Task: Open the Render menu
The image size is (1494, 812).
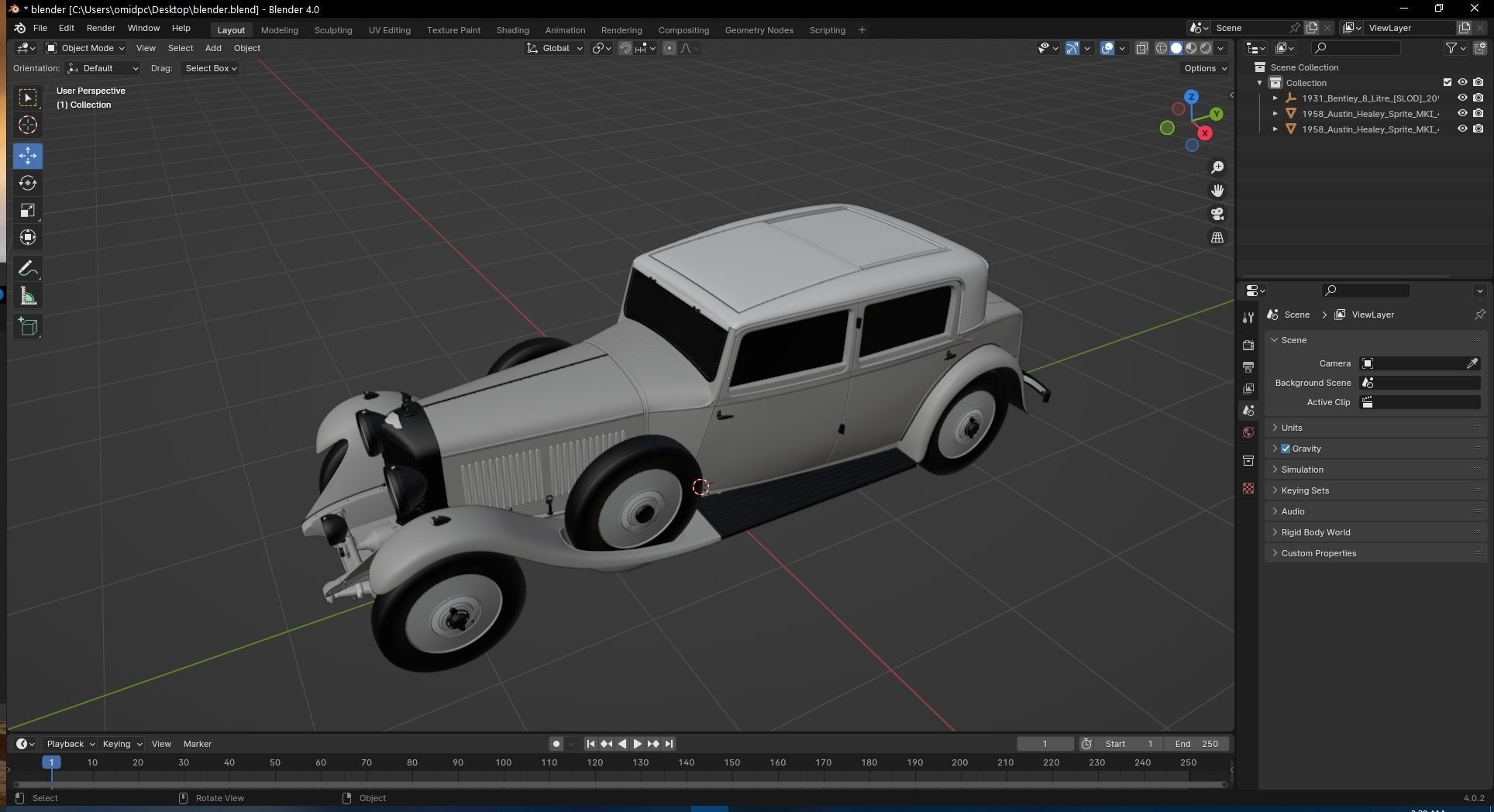Action: tap(101, 28)
